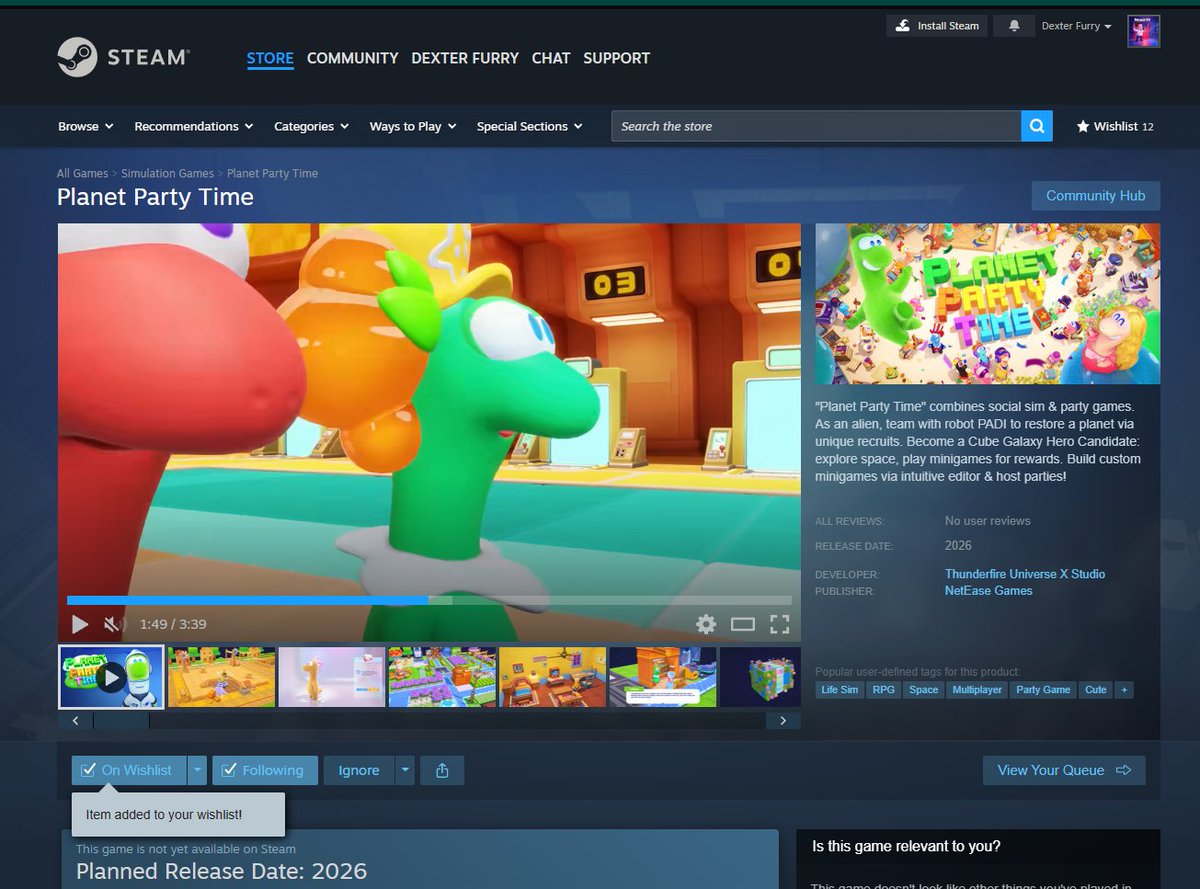Expand the Categories menu

click(311, 126)
